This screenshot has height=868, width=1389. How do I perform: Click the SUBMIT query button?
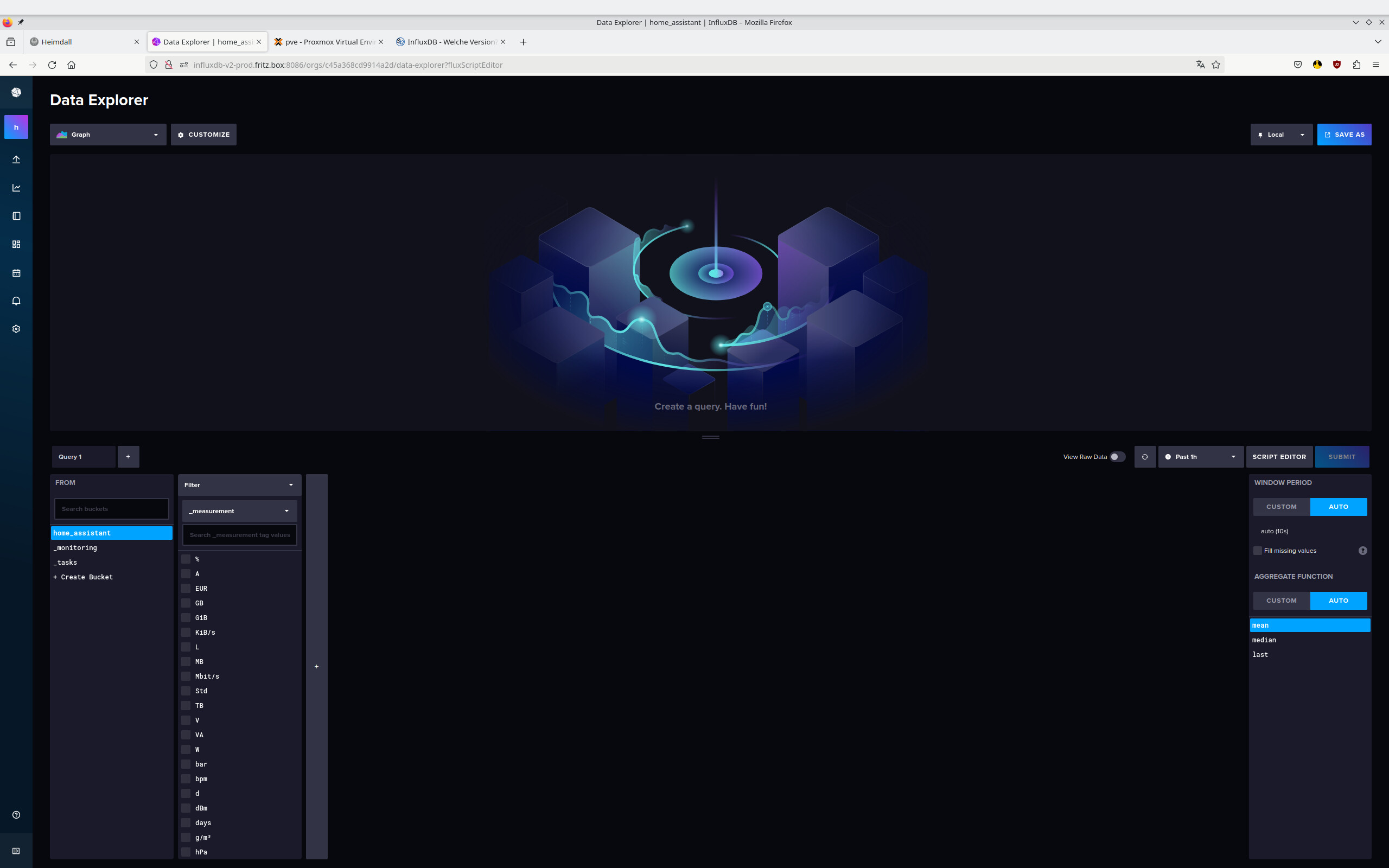pyautogui.click(x=1342, y=457)
